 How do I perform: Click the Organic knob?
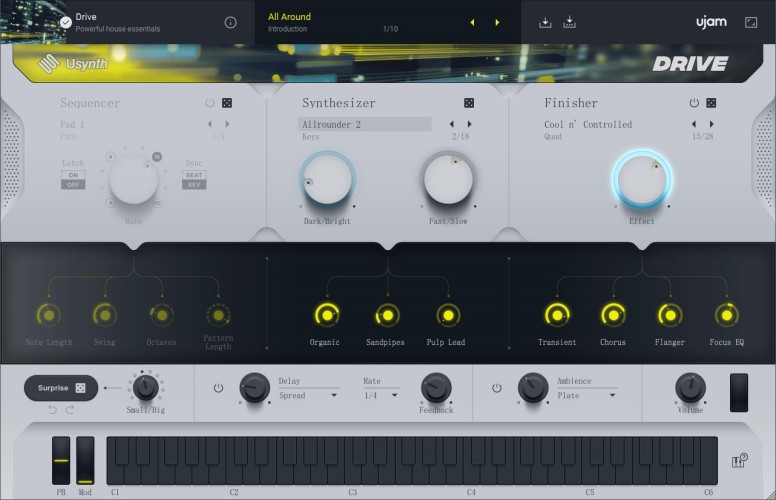[x=327, y=315]
